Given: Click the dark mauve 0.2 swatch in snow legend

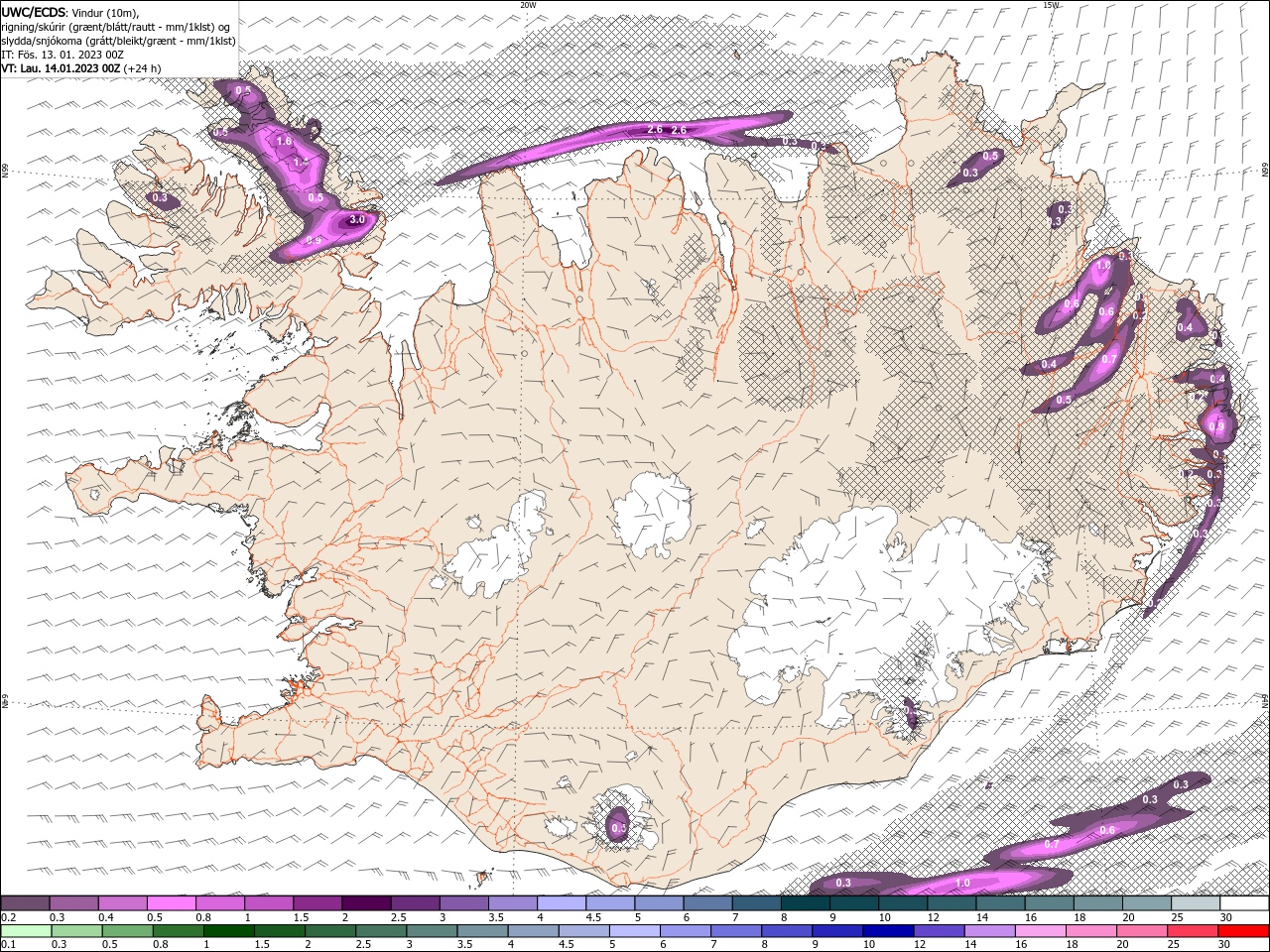Looking at the screenshot, I should (x=25, y=903).
